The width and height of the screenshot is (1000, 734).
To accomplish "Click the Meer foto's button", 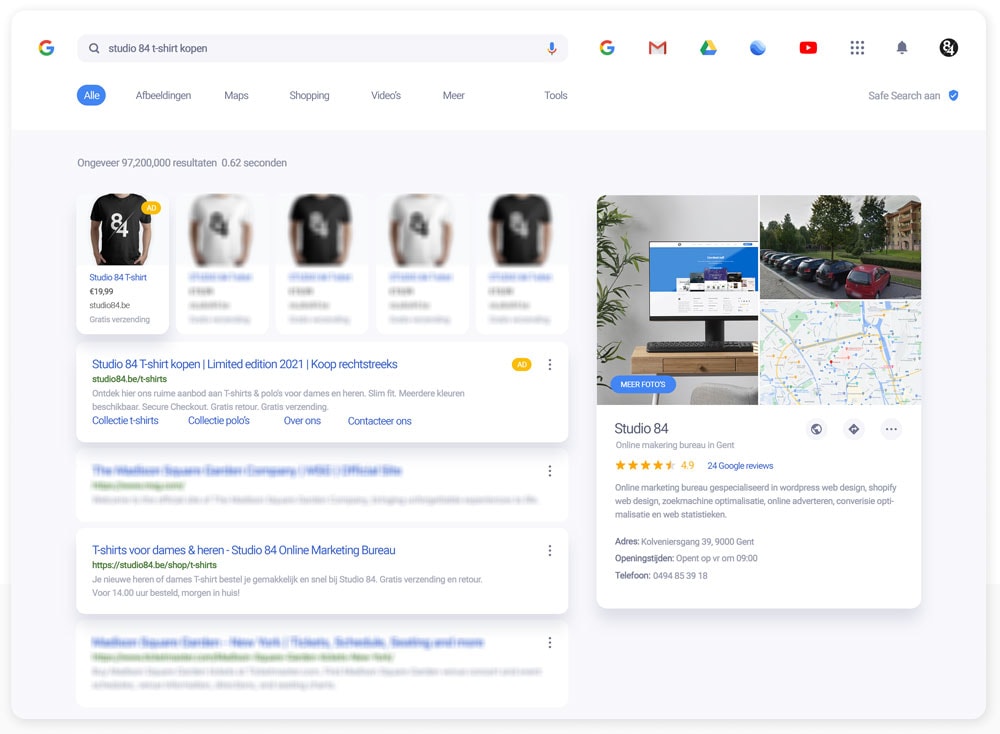I will click(x=643, y=384).
